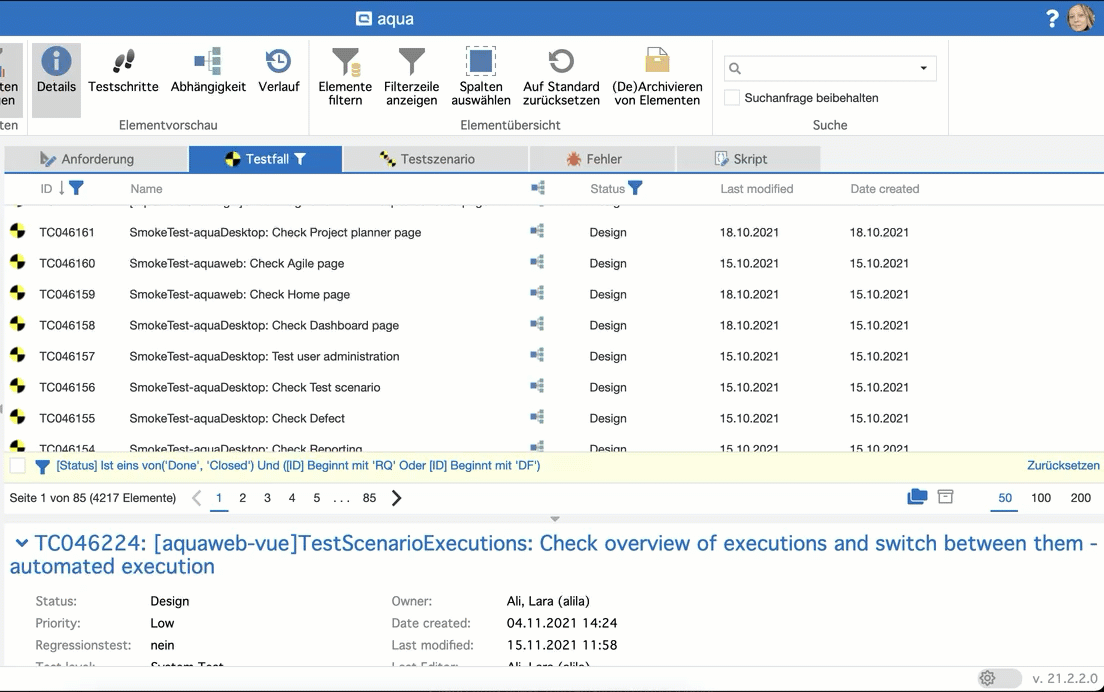Toggle Filterzeile anzeigen
This screenshot has height=692, width=1104.
pyautogui.click(x=411, y=77)
